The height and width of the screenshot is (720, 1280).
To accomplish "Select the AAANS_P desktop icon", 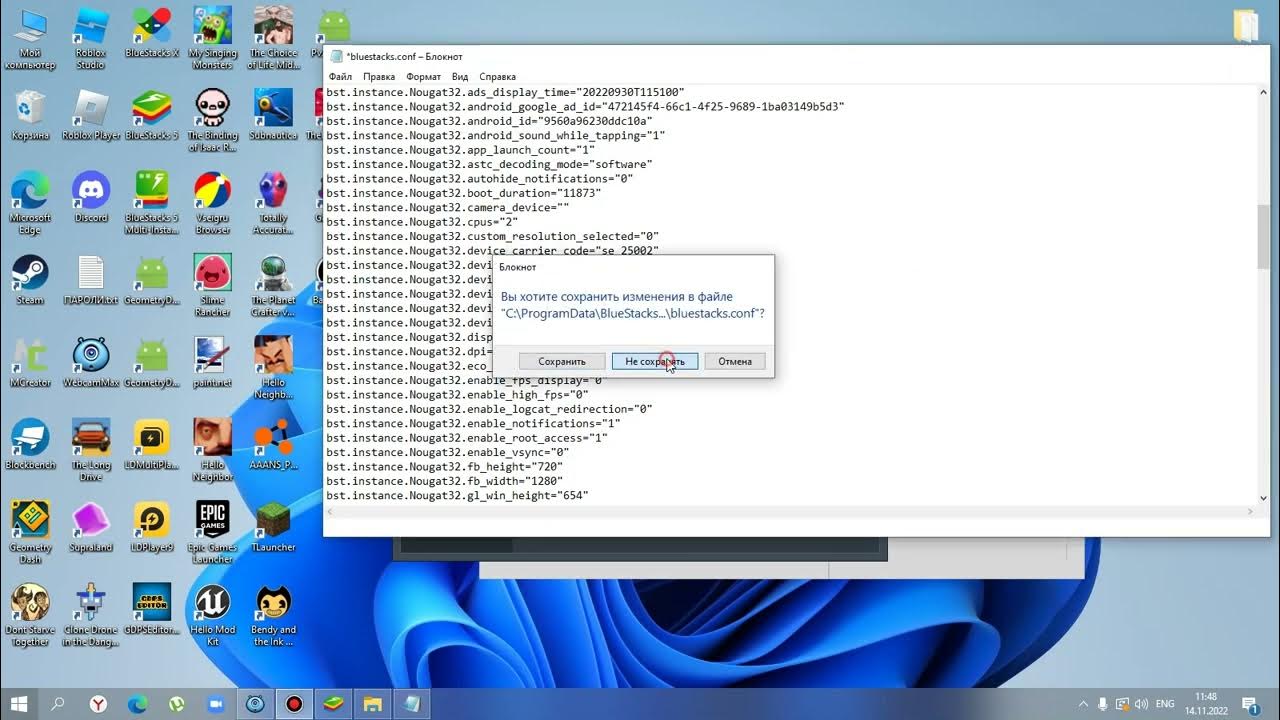I will point(273,445).
